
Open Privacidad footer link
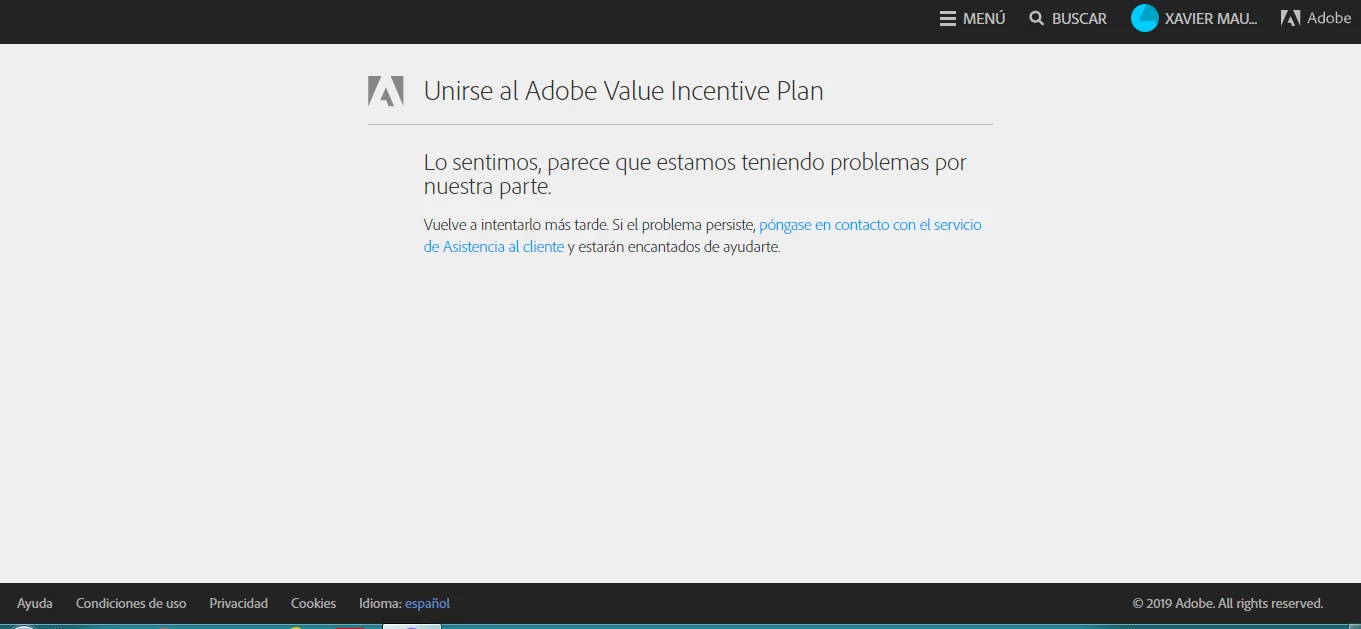(238, 603)
